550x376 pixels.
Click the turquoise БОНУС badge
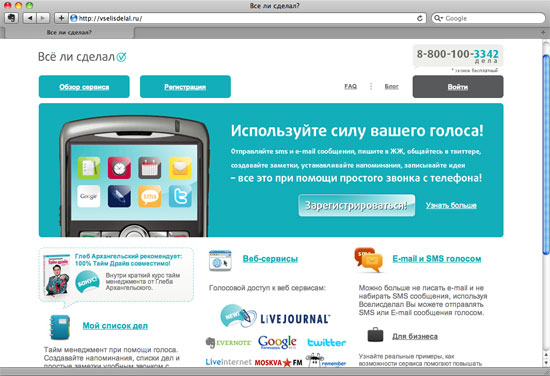(87, 282)
